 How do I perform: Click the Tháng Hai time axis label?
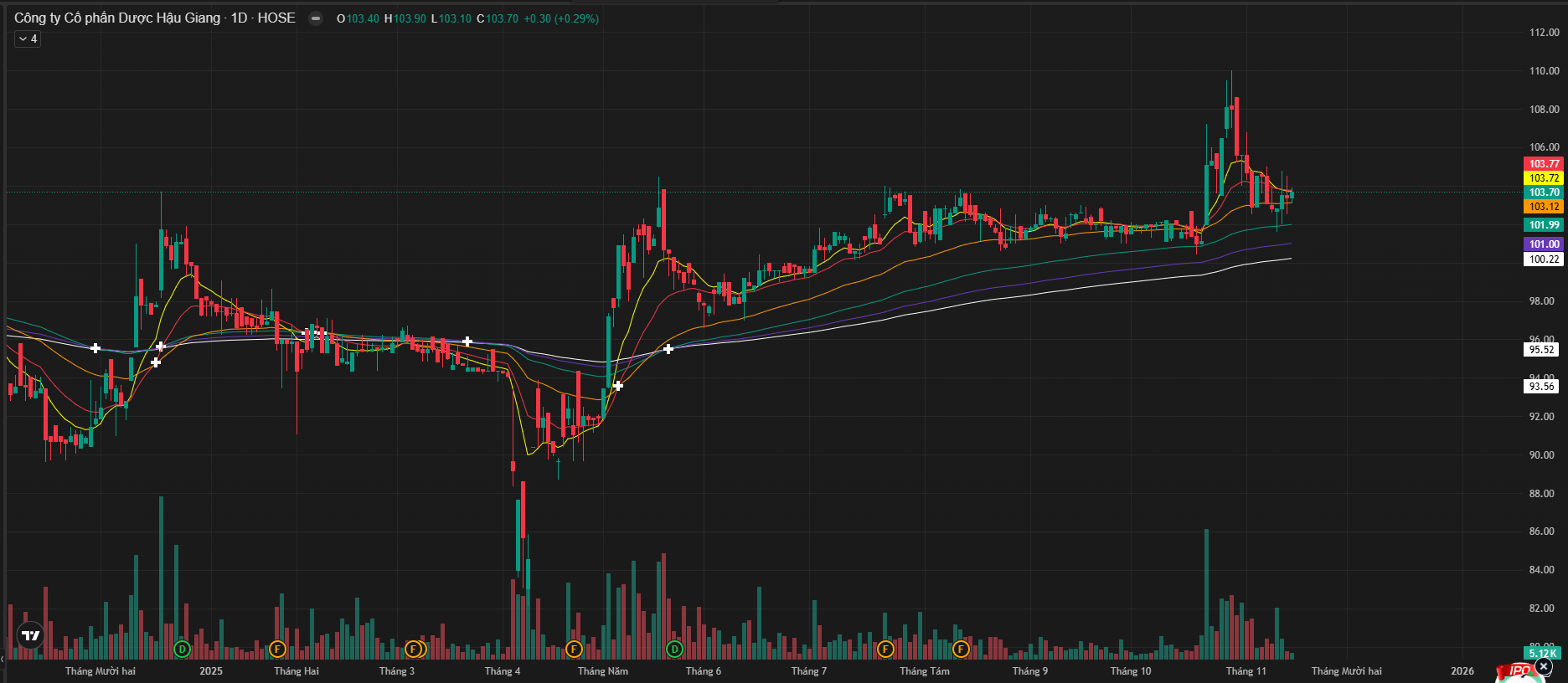(297, 671)
